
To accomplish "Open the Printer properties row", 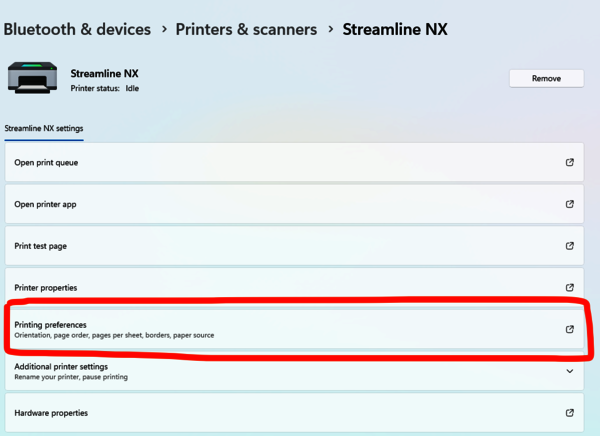I will pyautogui.click(x=45, y=287).
